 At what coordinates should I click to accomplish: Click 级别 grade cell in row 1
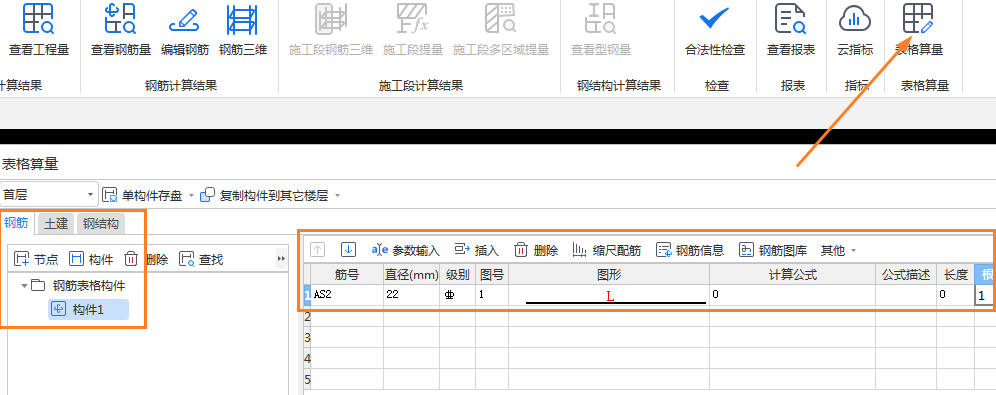pos(457,295)
